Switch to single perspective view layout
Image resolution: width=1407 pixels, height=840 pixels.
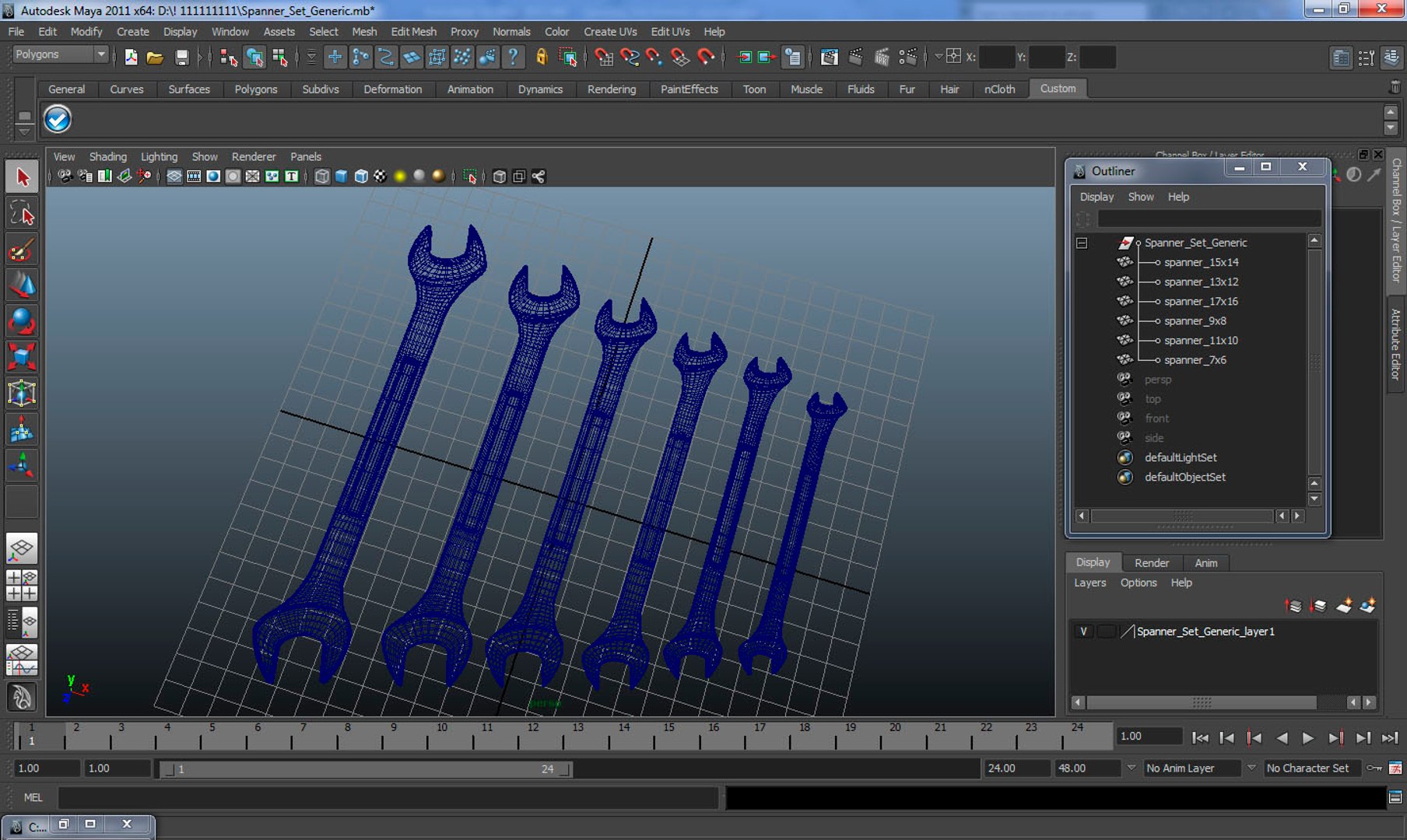pos(22,549)
